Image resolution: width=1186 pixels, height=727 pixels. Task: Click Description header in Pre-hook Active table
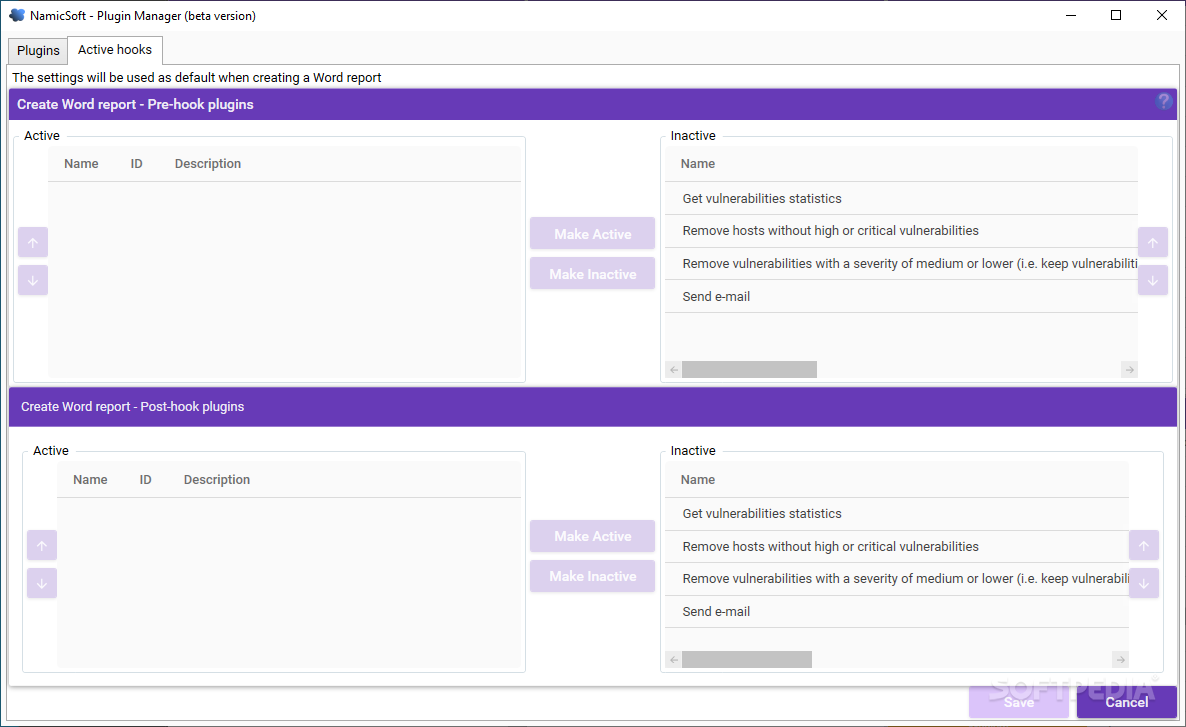pos(208,163)
